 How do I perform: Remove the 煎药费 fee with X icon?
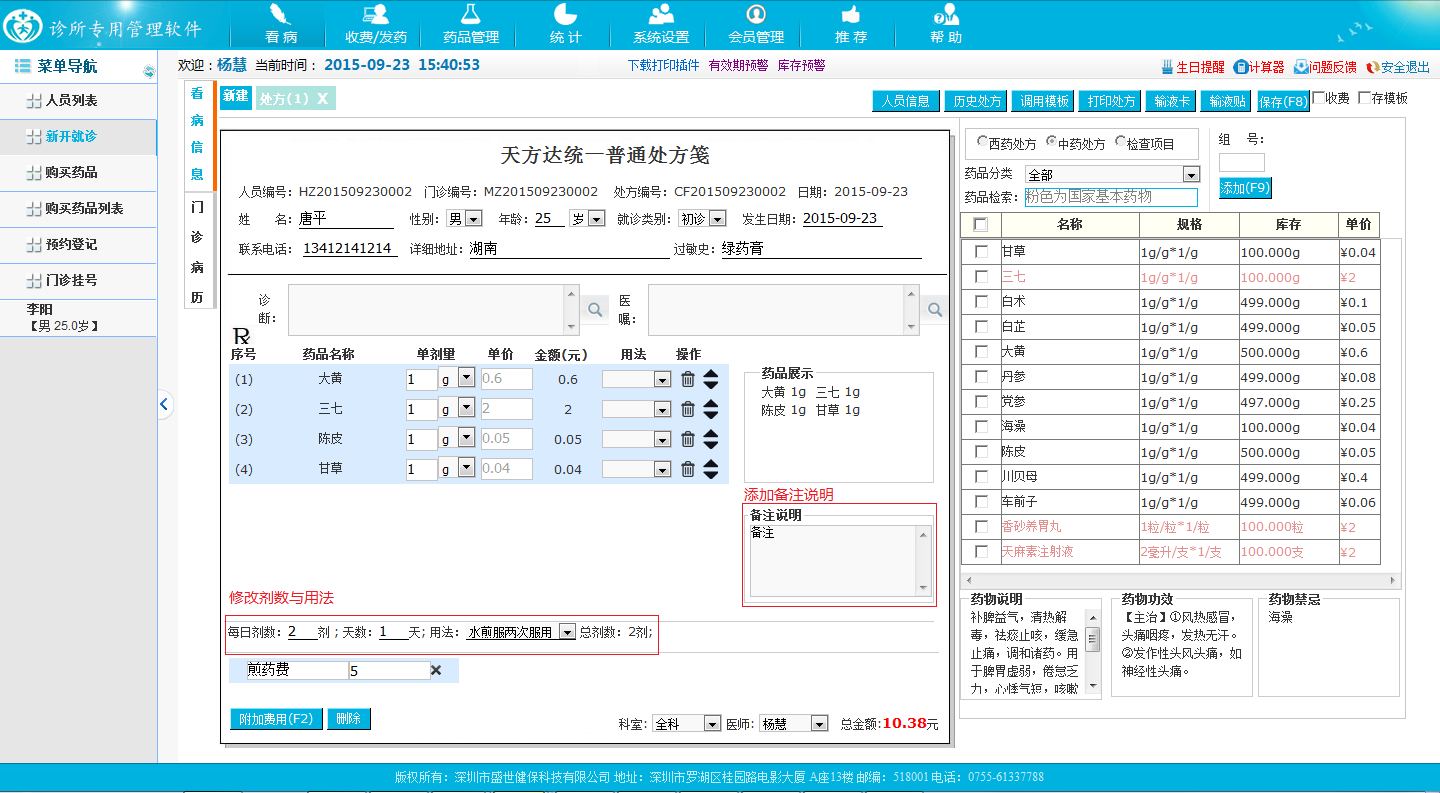[436, 670]
